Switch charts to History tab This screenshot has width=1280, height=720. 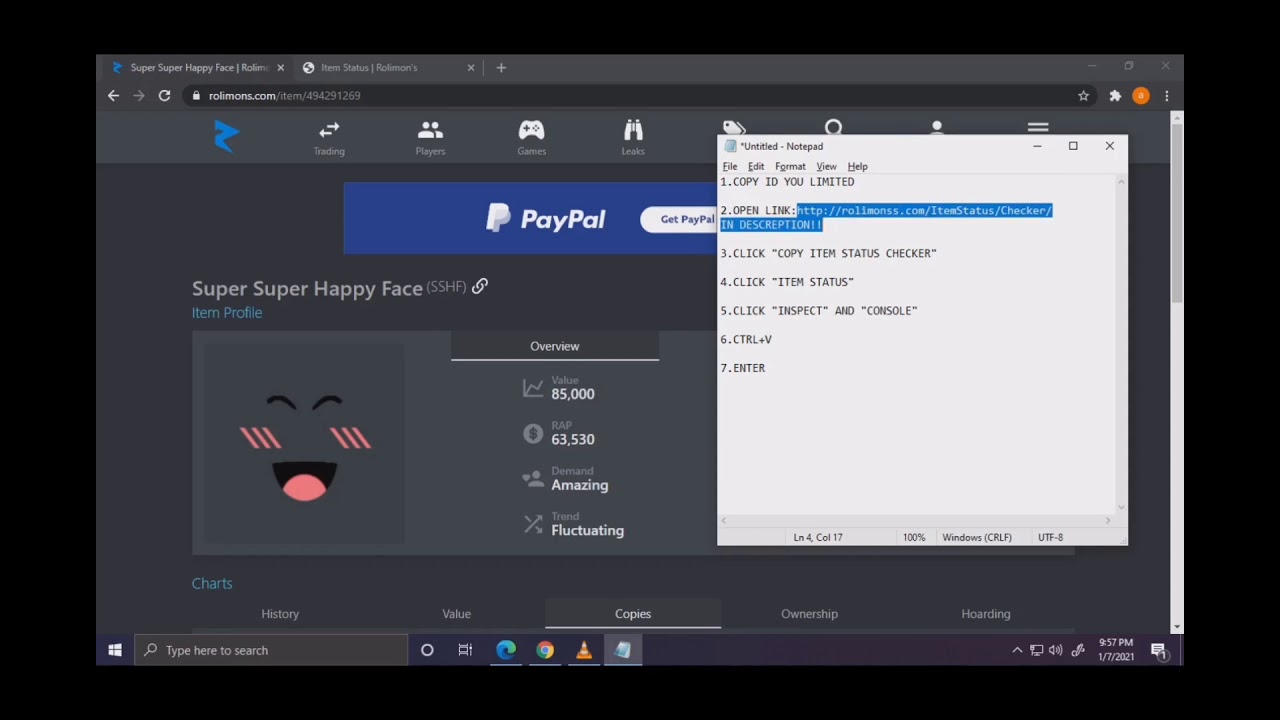click(x=280, y=614)
